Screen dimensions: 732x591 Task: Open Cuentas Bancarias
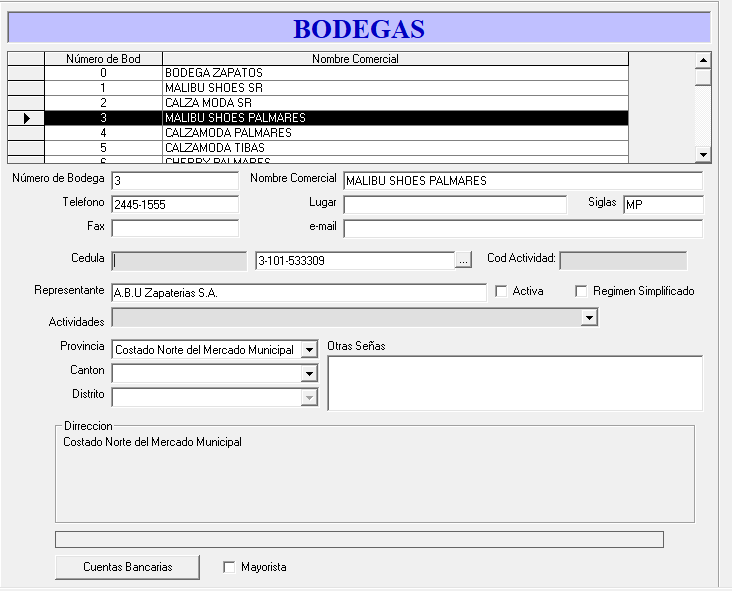coord(127,567)
